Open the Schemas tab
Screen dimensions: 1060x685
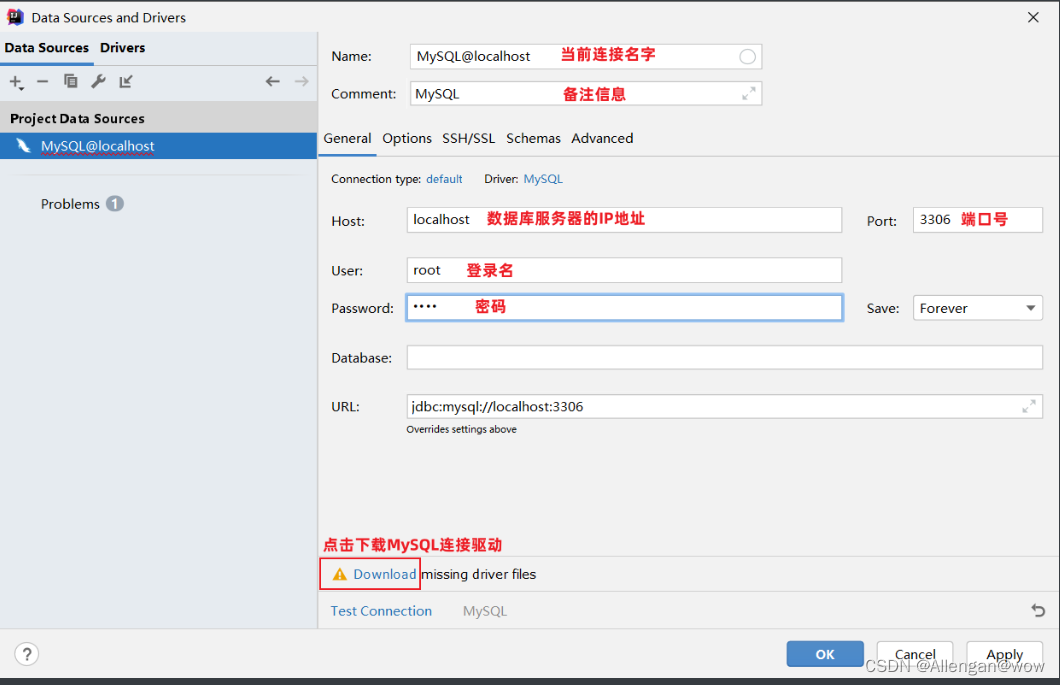click(533, 139)
